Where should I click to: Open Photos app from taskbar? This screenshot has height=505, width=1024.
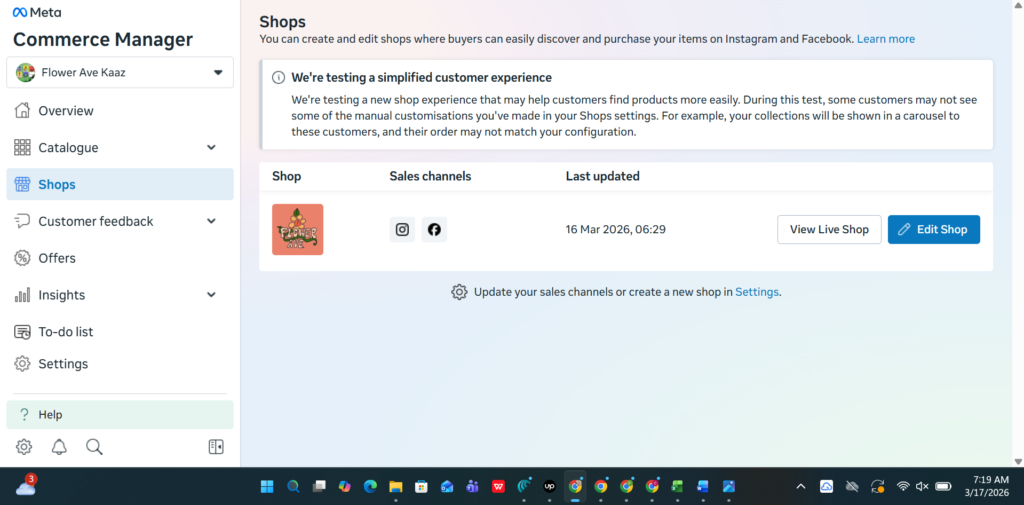(729, 486)
